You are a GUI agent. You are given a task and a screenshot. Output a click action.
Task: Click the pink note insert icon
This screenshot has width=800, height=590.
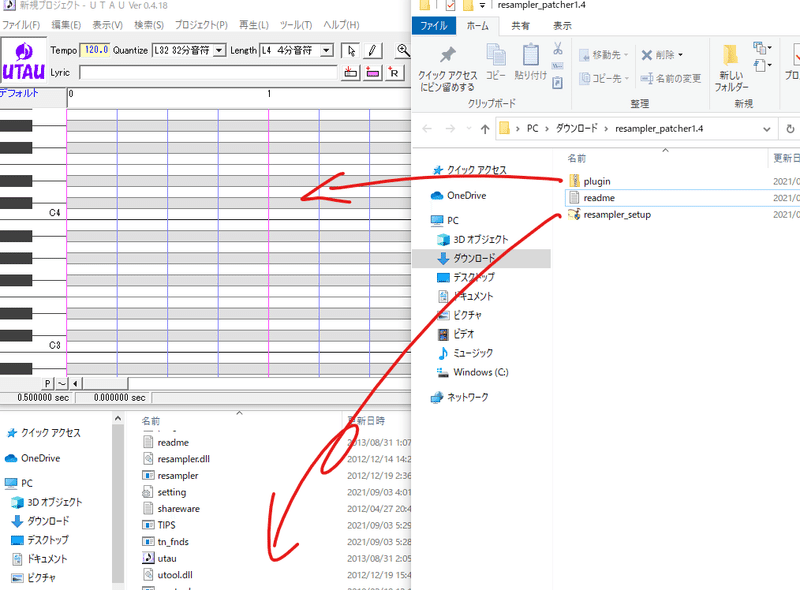tap(372, 72)
